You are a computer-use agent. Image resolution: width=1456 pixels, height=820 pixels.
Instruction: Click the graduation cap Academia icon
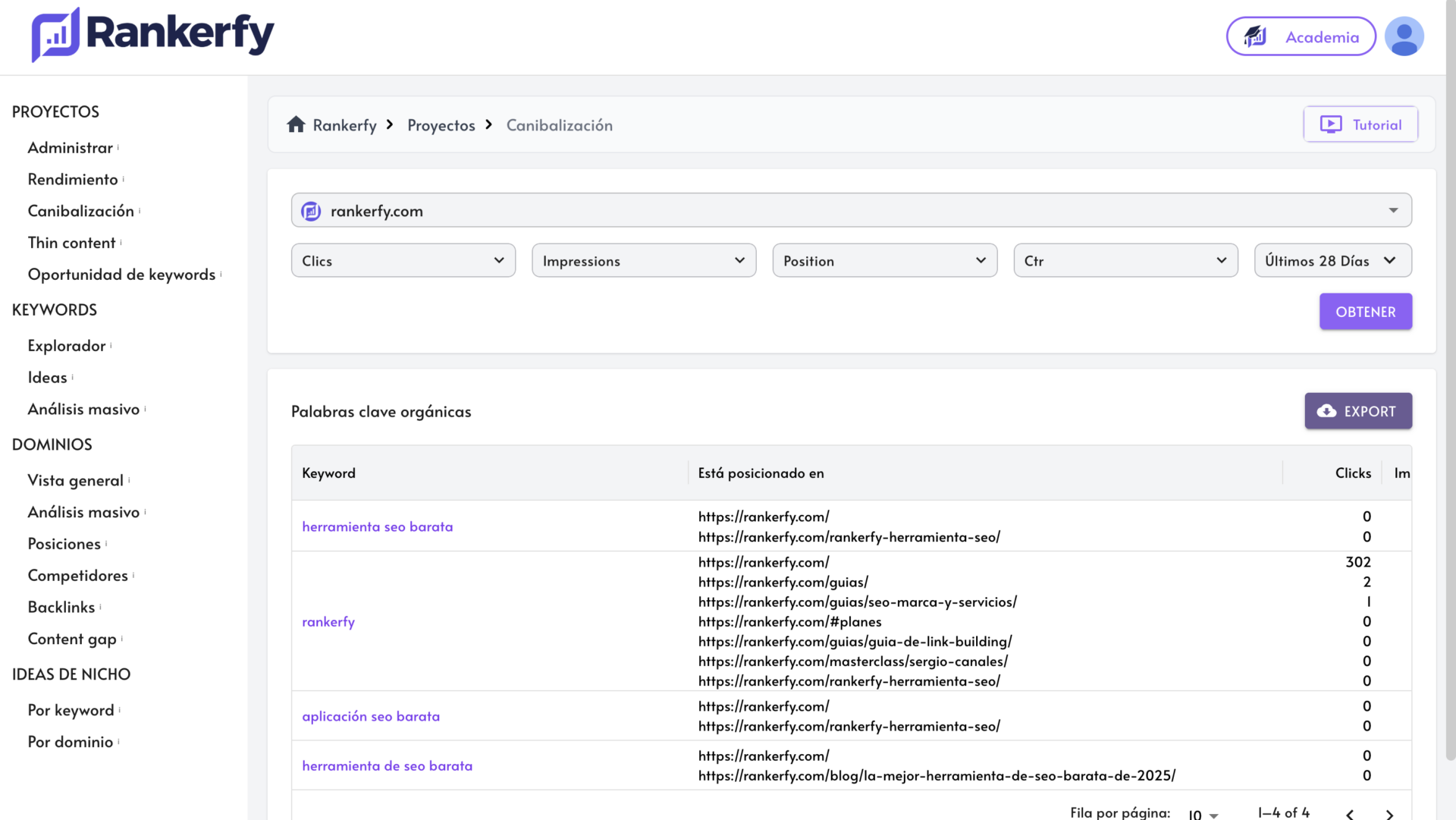point(1255,36)
